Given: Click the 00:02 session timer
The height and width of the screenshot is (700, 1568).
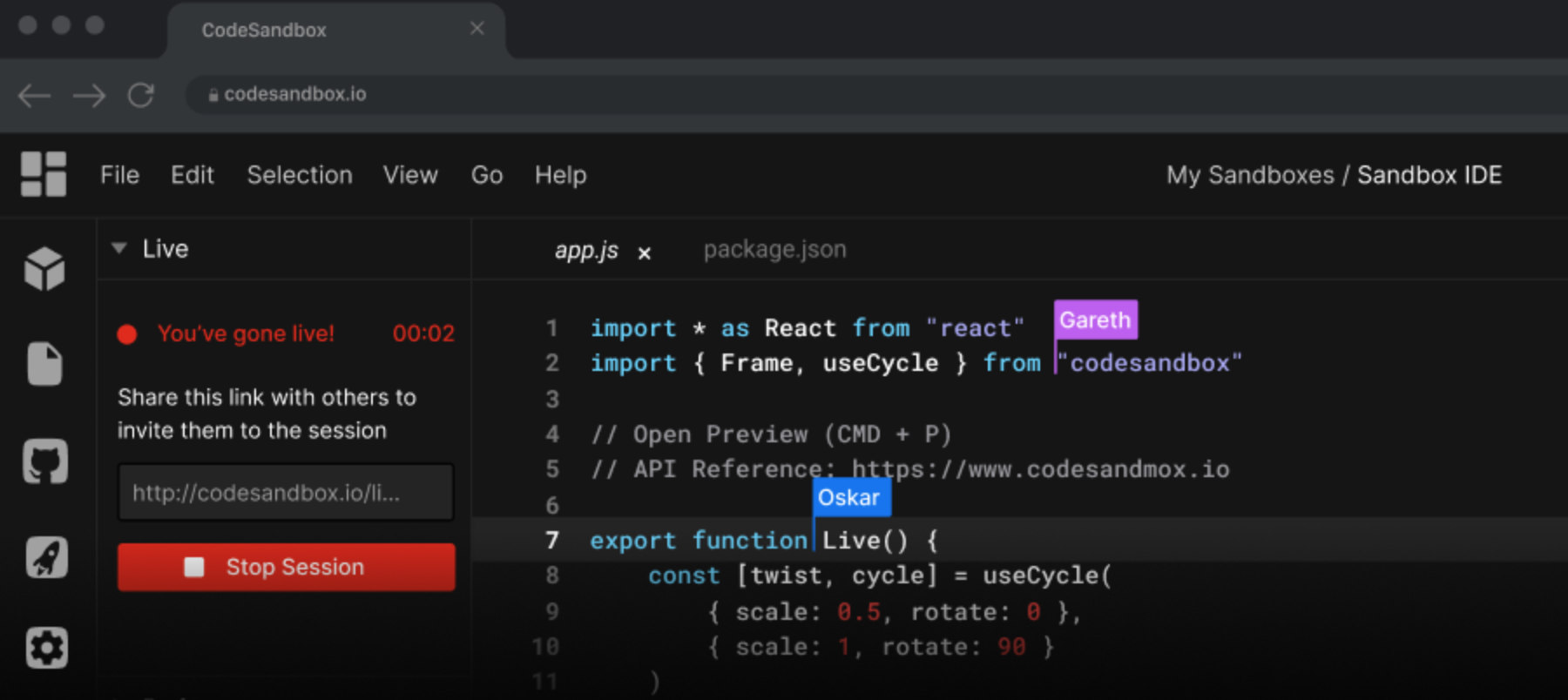Looking at the screenshot, I should pos(423,333).
